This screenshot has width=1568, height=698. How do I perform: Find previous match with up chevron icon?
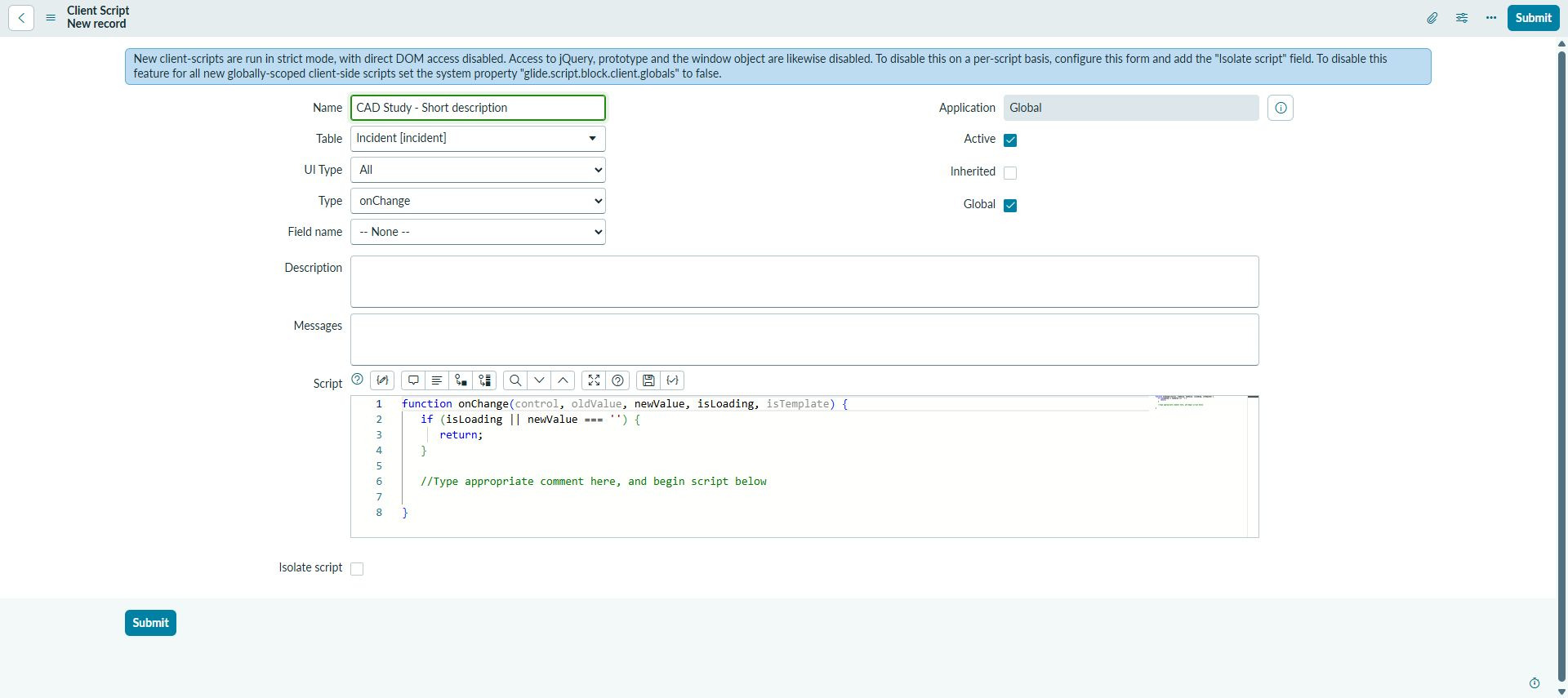(563, 380)
